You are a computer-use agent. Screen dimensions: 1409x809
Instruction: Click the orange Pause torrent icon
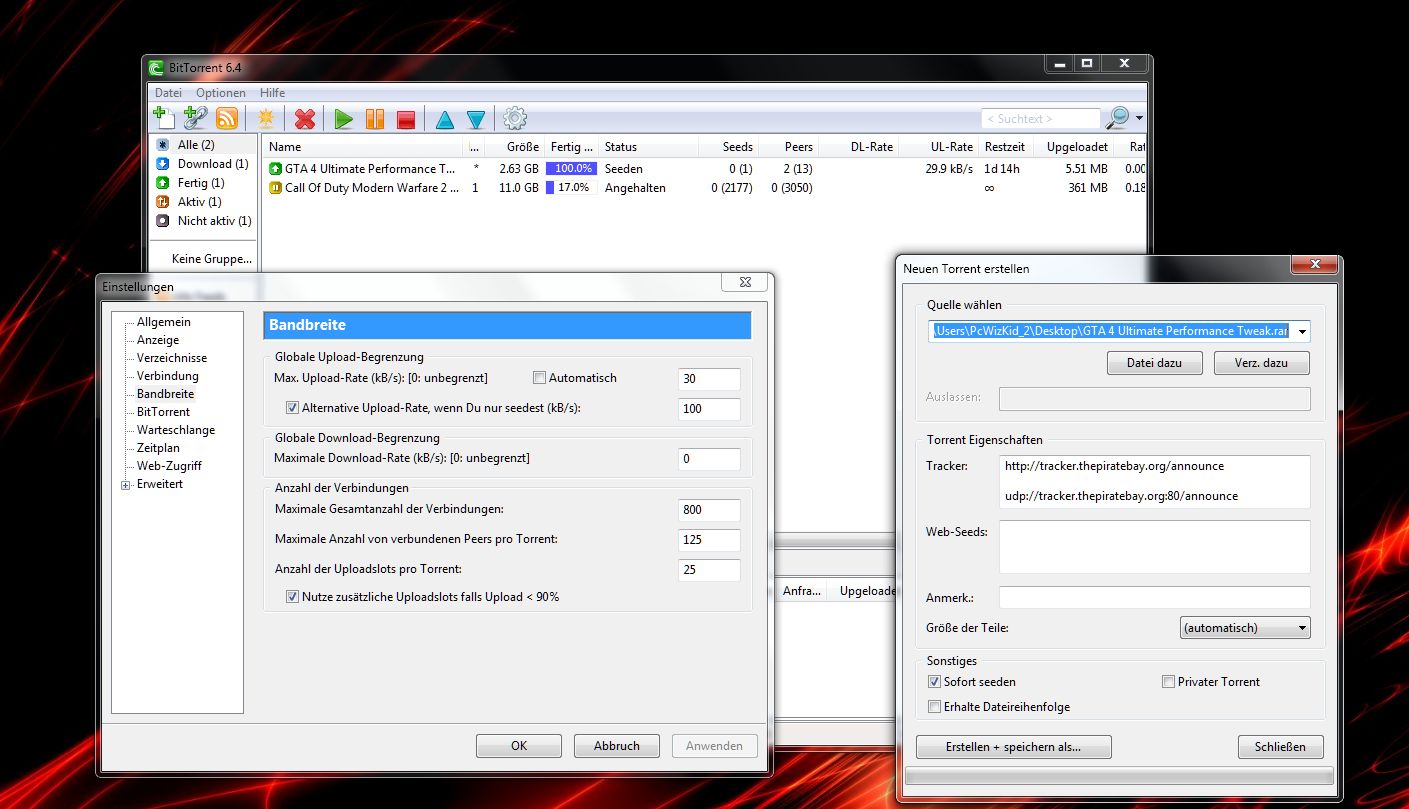(375, 119)
